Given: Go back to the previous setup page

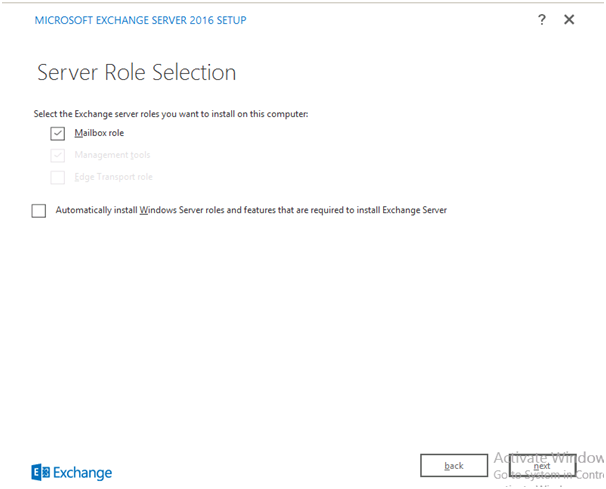Looking at the screenshot, I should point(454,465).
